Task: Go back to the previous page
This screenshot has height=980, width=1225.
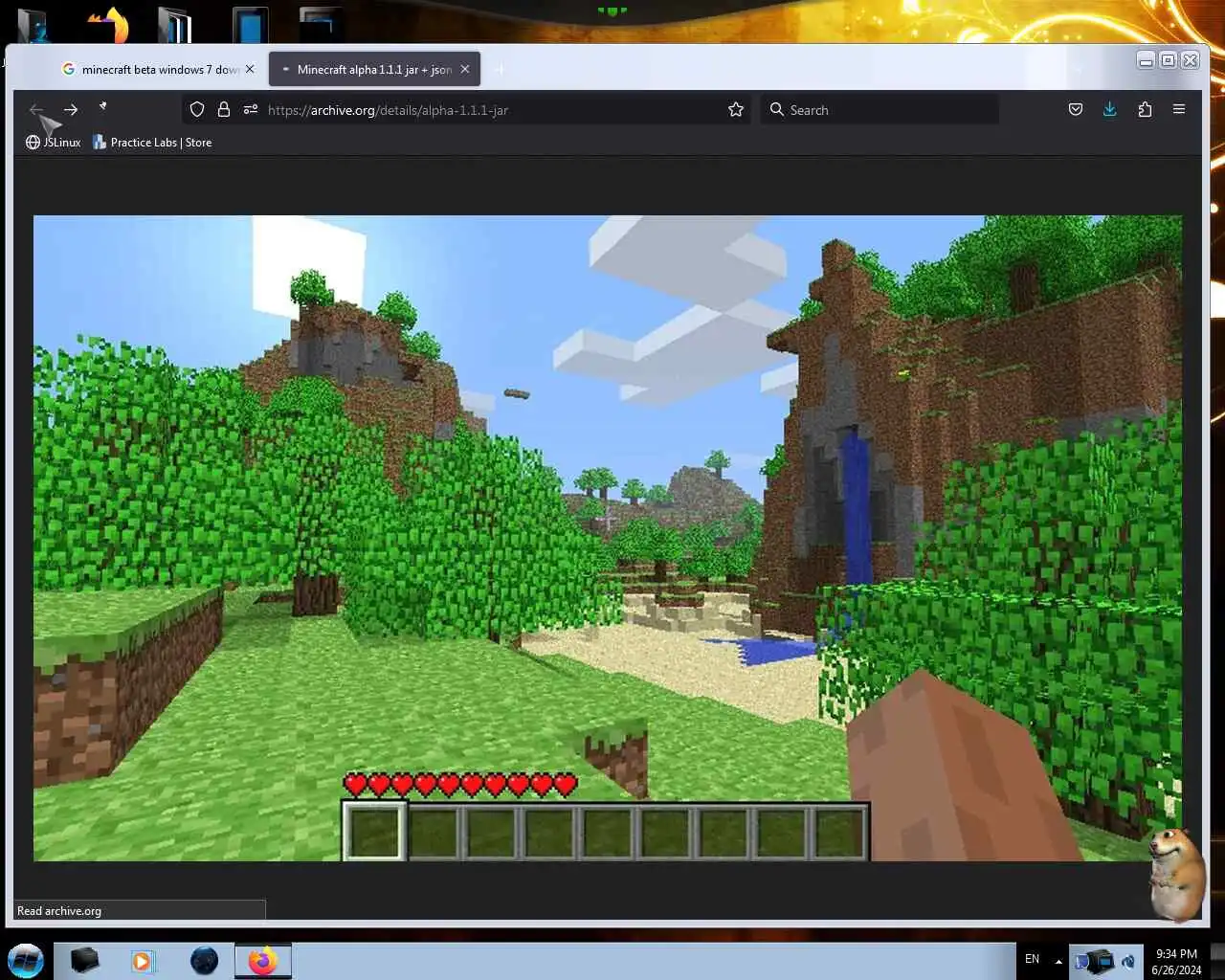Action: 36,110
